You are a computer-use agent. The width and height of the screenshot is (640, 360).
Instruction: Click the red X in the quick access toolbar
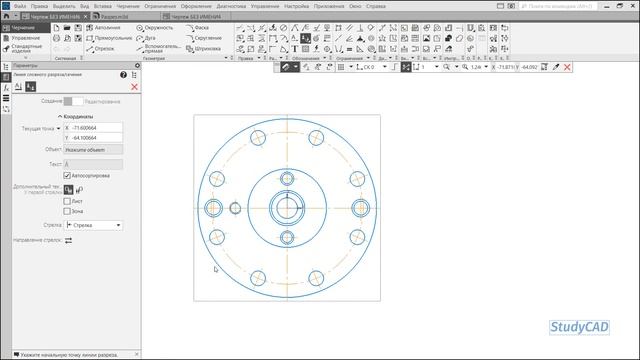tap(567, 67)
